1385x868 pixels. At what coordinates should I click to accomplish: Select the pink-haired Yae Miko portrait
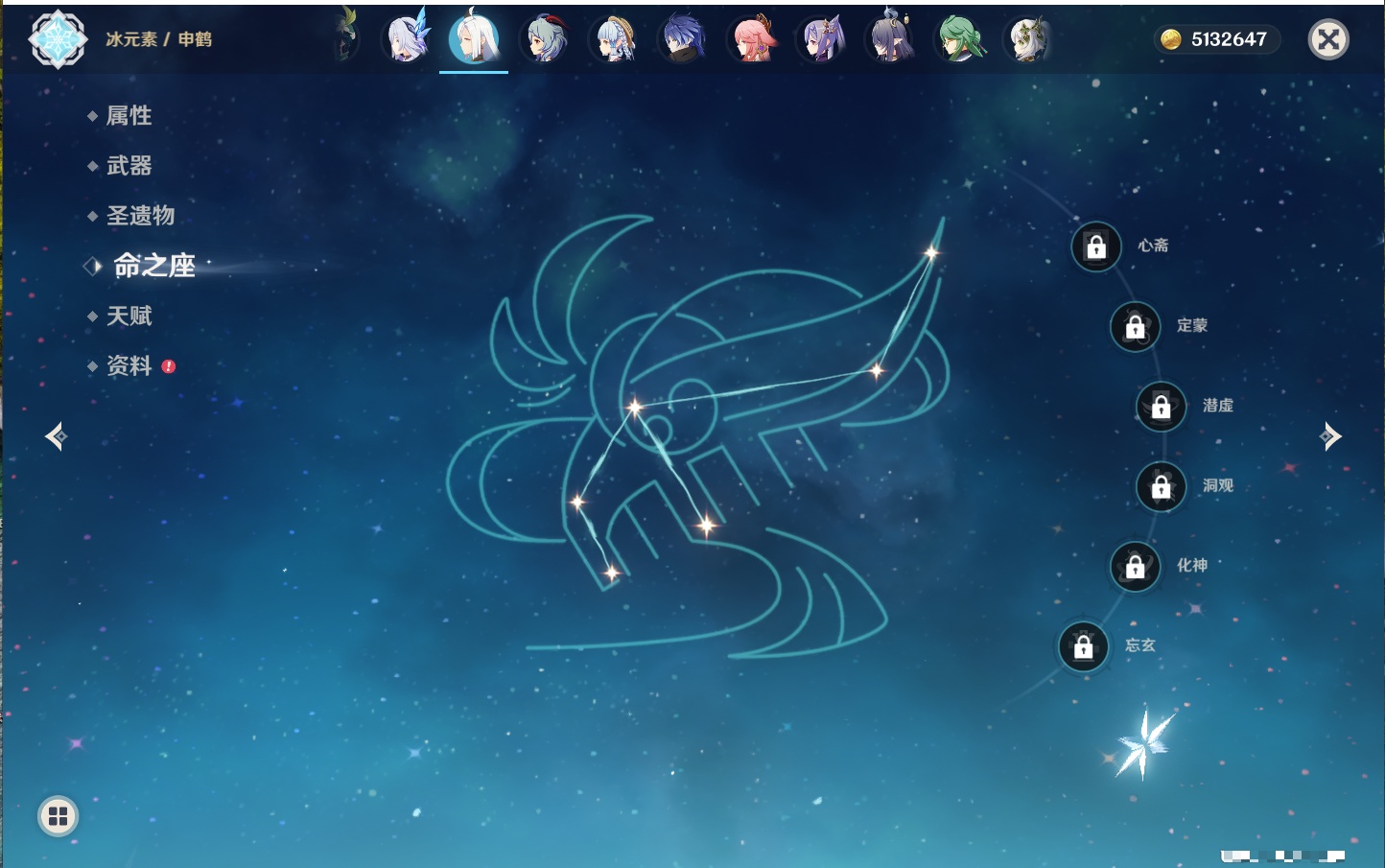pos(753,40)
